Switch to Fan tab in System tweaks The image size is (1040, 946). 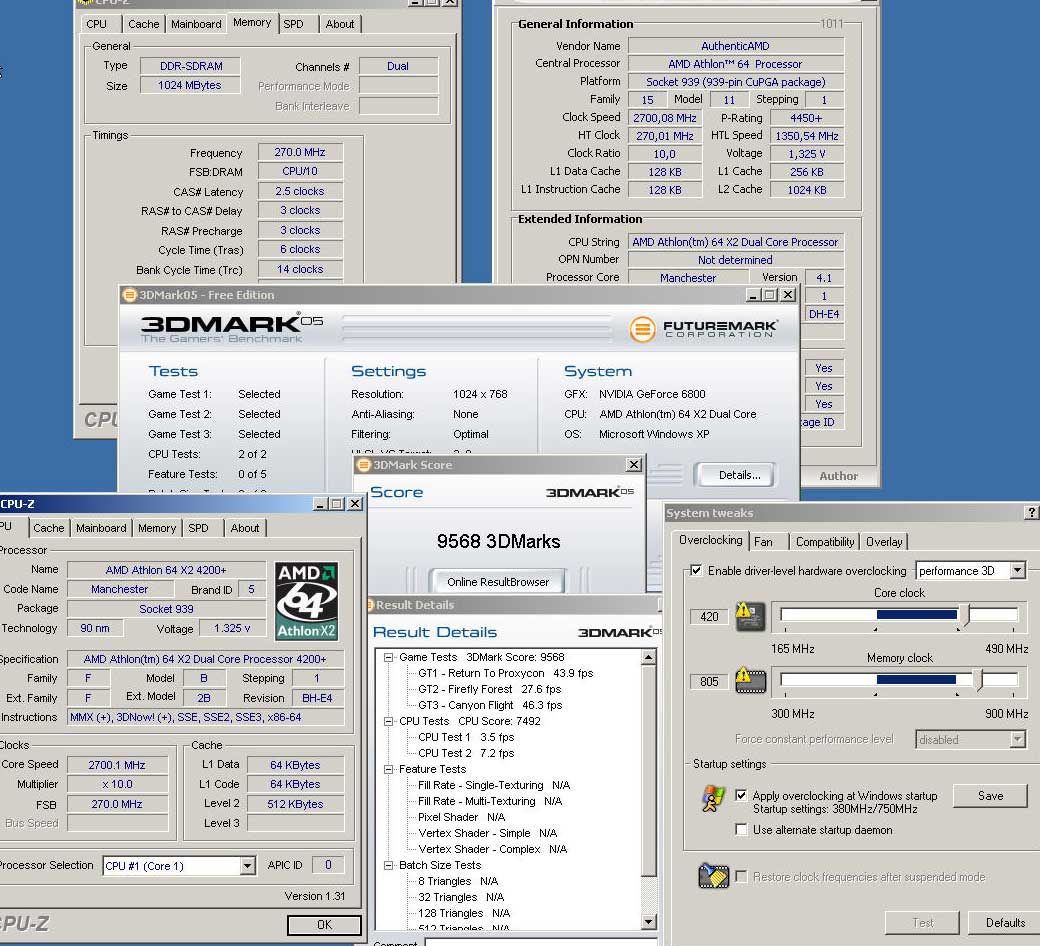point(763,542)
